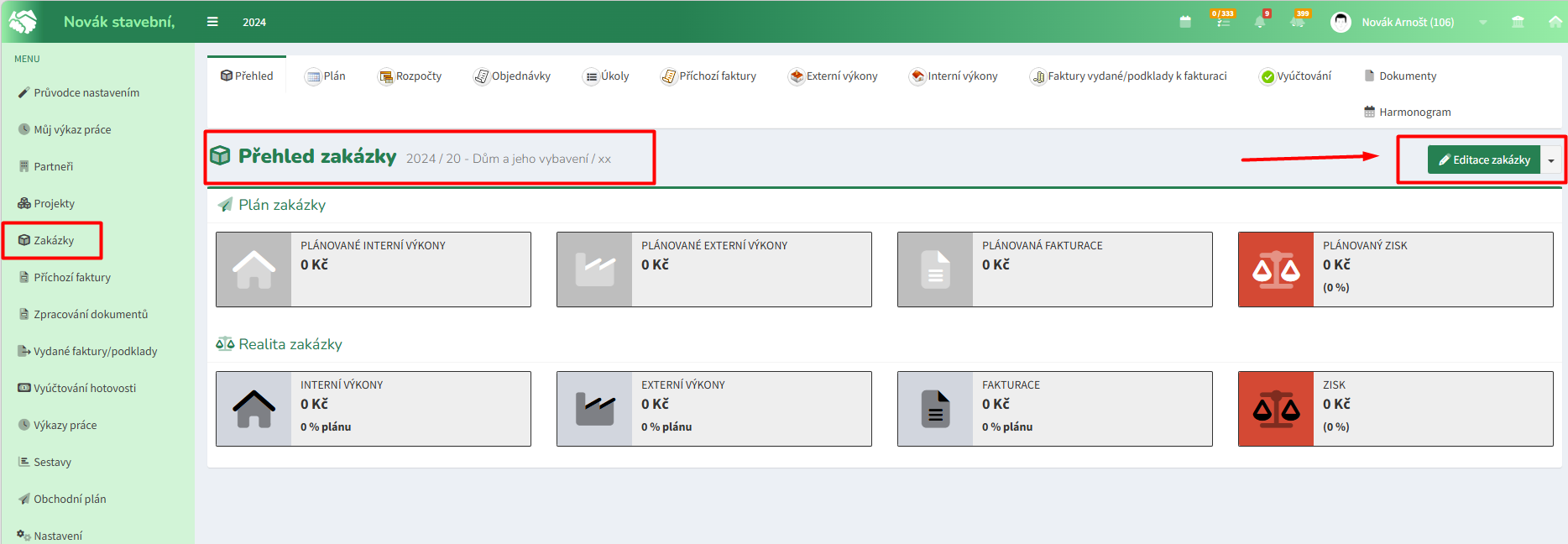Expand the arrow next to Editace zakázky
The image size is (1568, 544).
(x=1551, y=160)
